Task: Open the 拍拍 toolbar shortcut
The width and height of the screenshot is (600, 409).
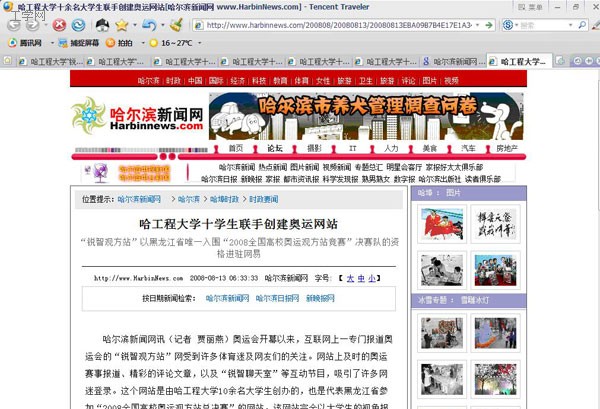Action: pos(118,43)
